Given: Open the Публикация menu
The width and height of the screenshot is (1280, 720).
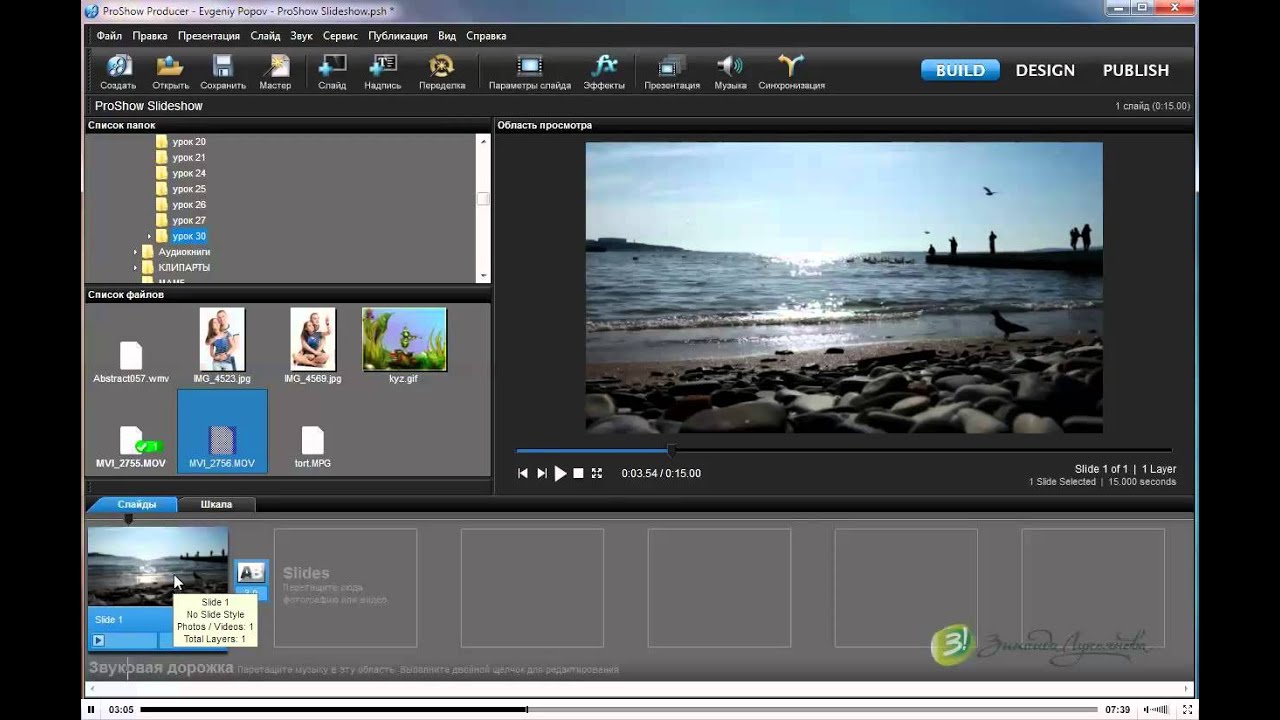Looking at the screenshot, I should pos(398,36).
